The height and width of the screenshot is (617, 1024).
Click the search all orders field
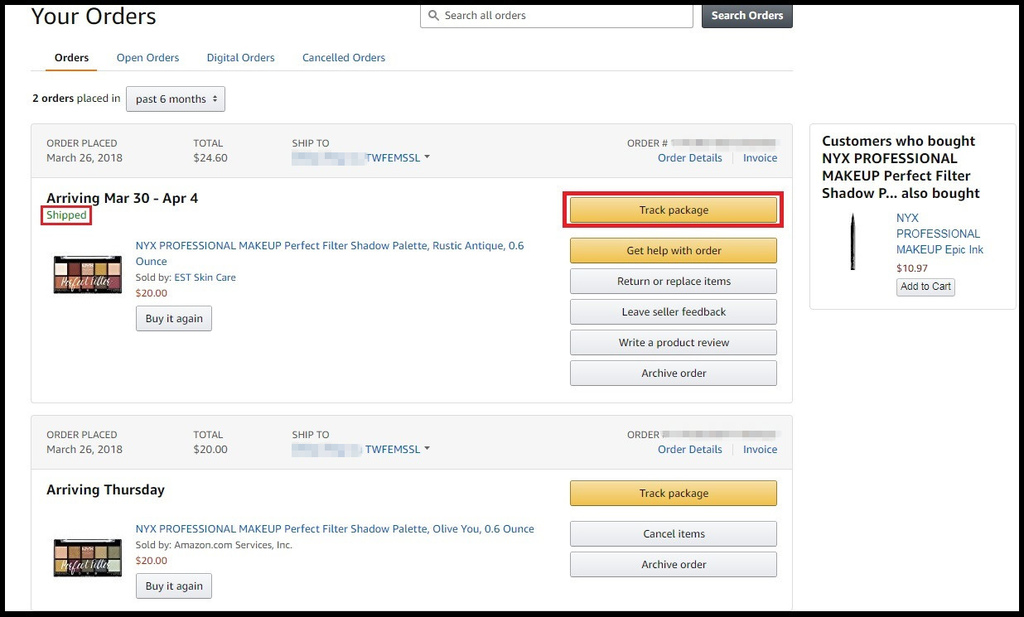pyautogui.click(x=556, y=16)
